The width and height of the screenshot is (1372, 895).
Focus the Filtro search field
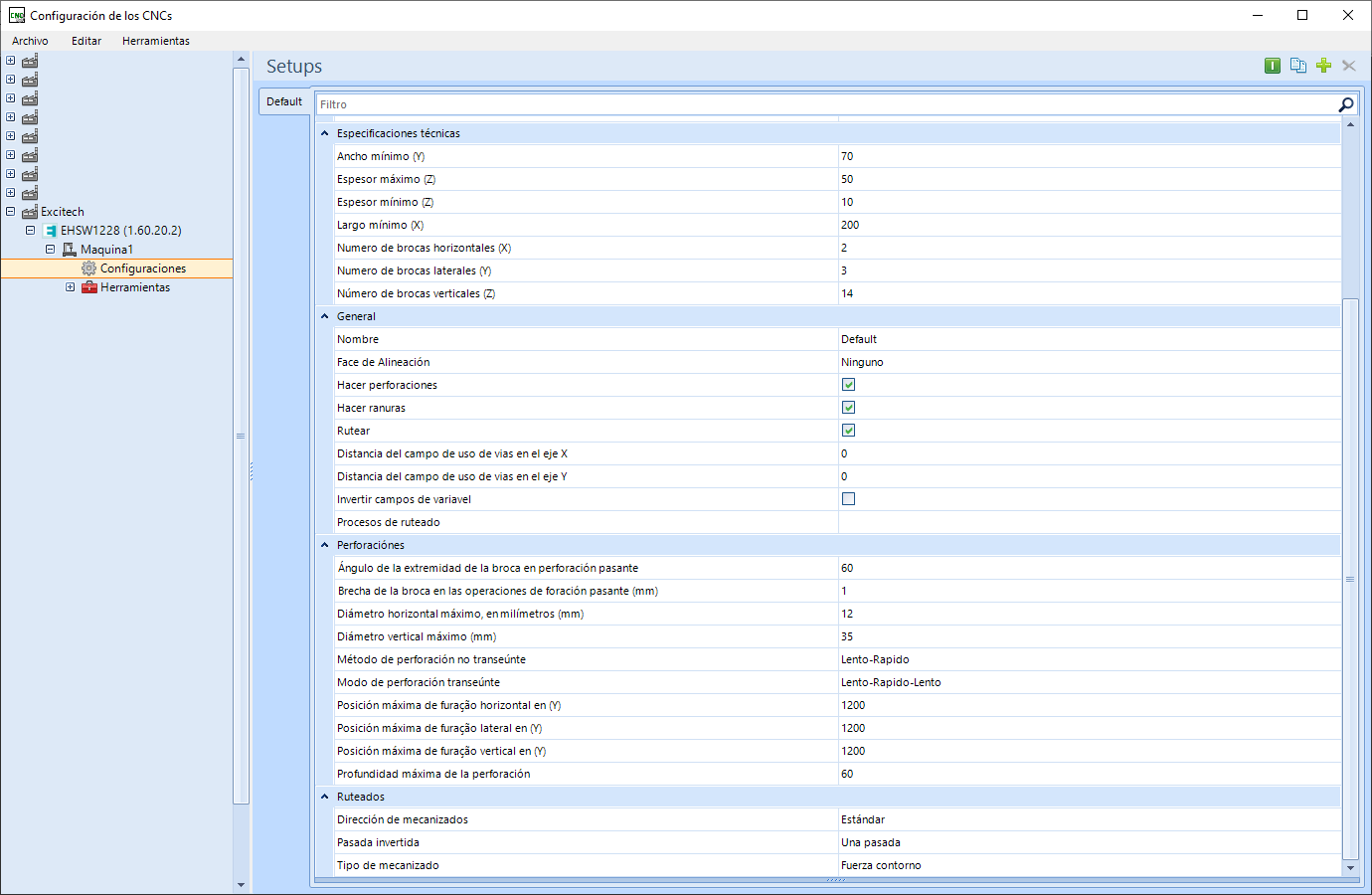827,104
